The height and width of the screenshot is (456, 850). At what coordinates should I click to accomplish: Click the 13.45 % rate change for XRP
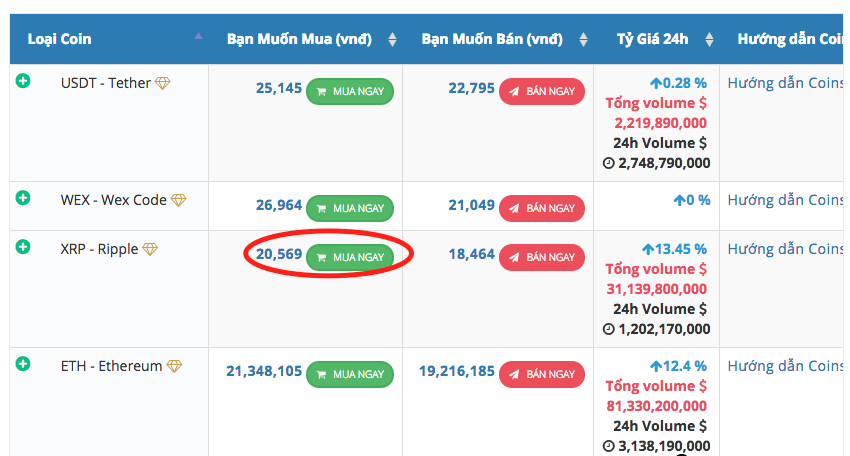pos(674,249)
